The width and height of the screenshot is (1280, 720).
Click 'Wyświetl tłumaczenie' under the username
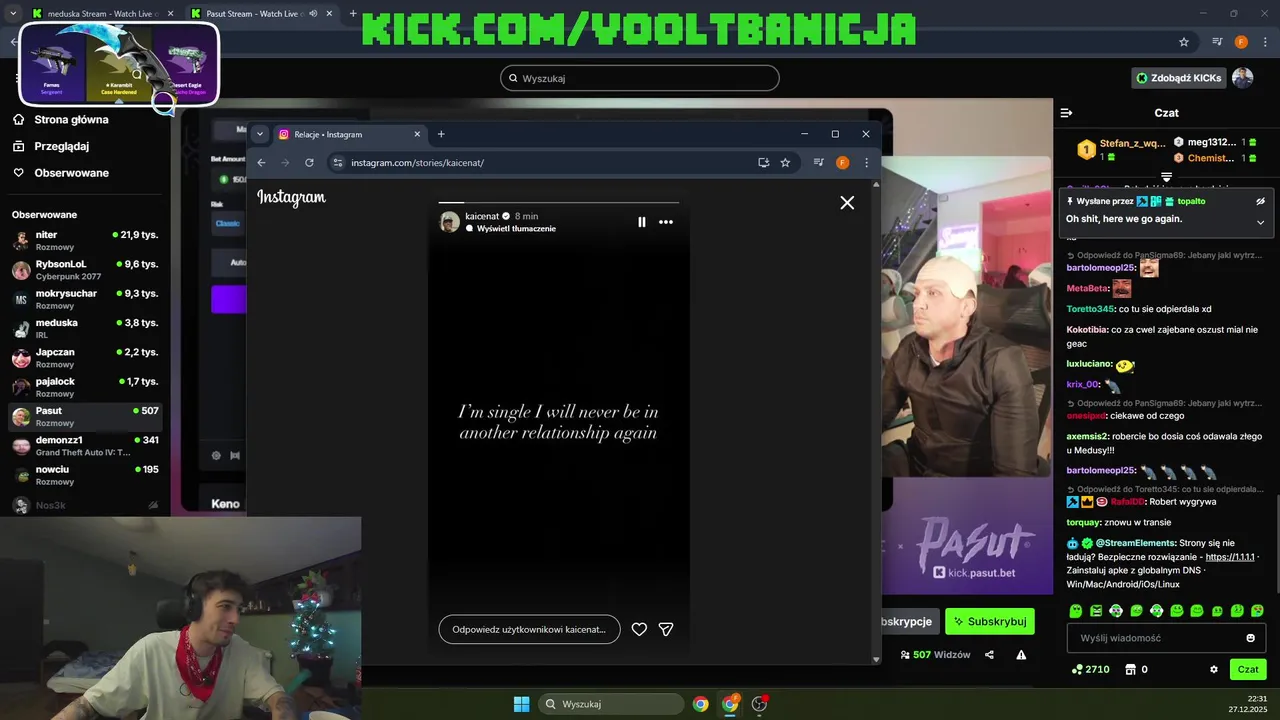click(x=516, y=229)
